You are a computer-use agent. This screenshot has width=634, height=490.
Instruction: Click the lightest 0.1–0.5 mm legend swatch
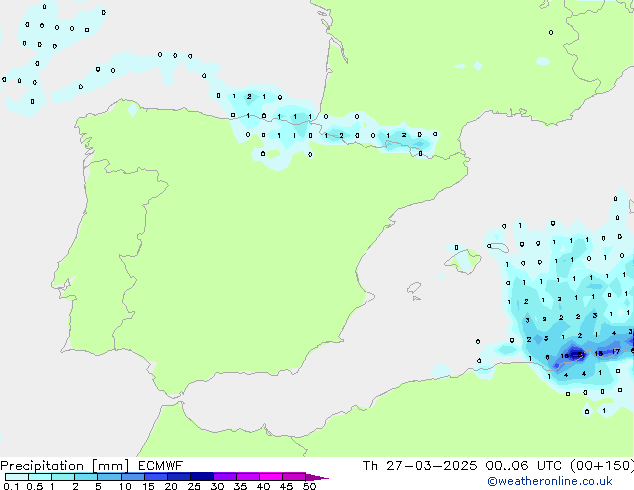(17, 477)
